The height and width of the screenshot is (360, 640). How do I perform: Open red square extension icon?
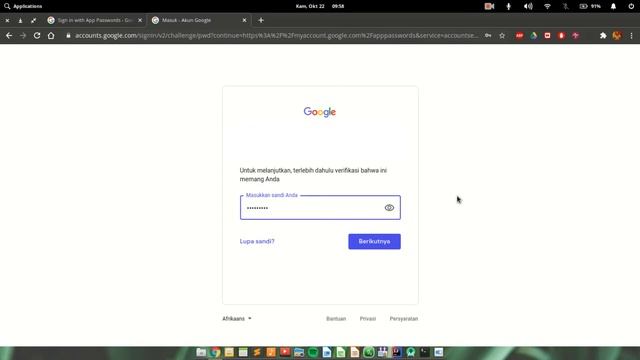point(547,36)
